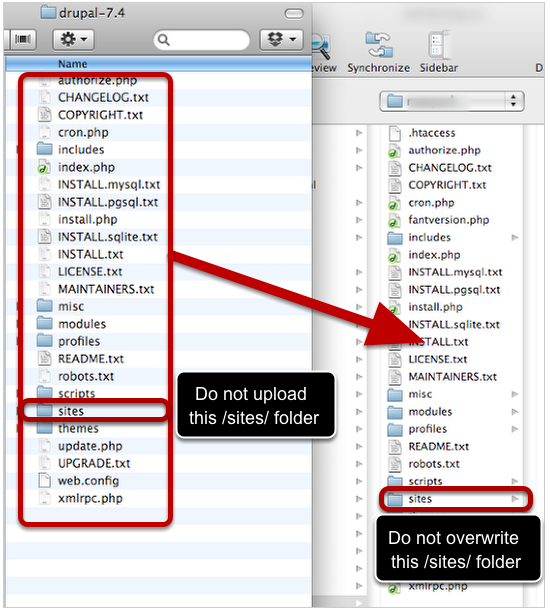
Task: Select index.php in local drupal folder
Action: pyautogui.click(x=86, y=167)
